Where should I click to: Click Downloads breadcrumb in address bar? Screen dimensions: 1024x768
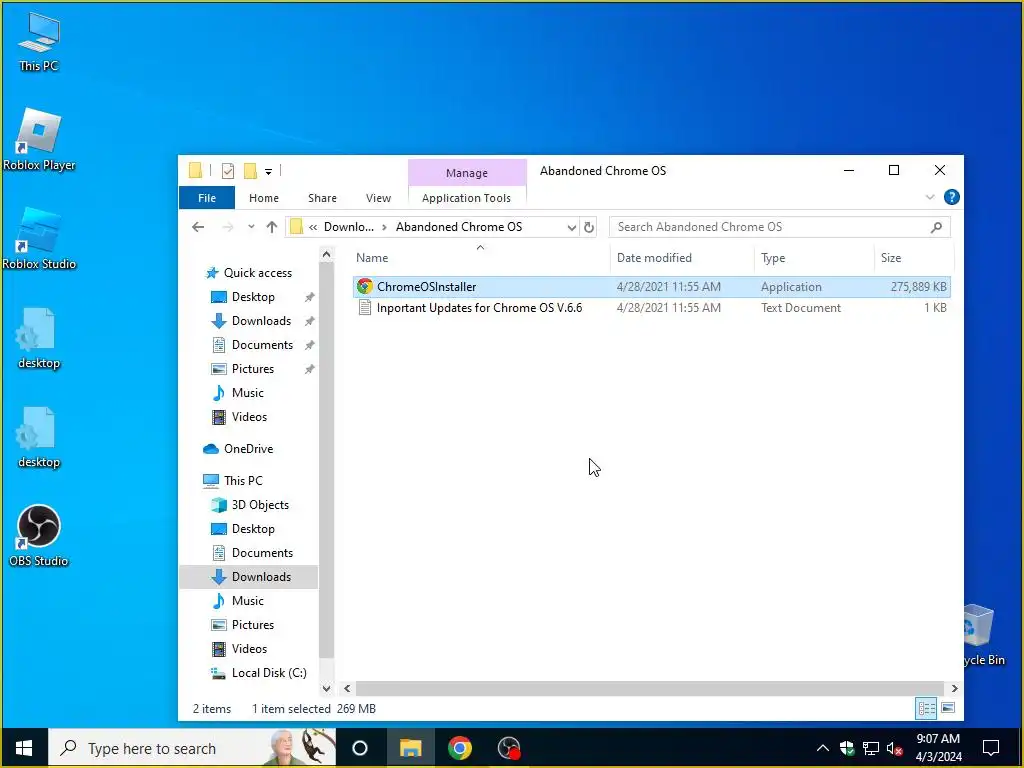(x=349, y=227)
